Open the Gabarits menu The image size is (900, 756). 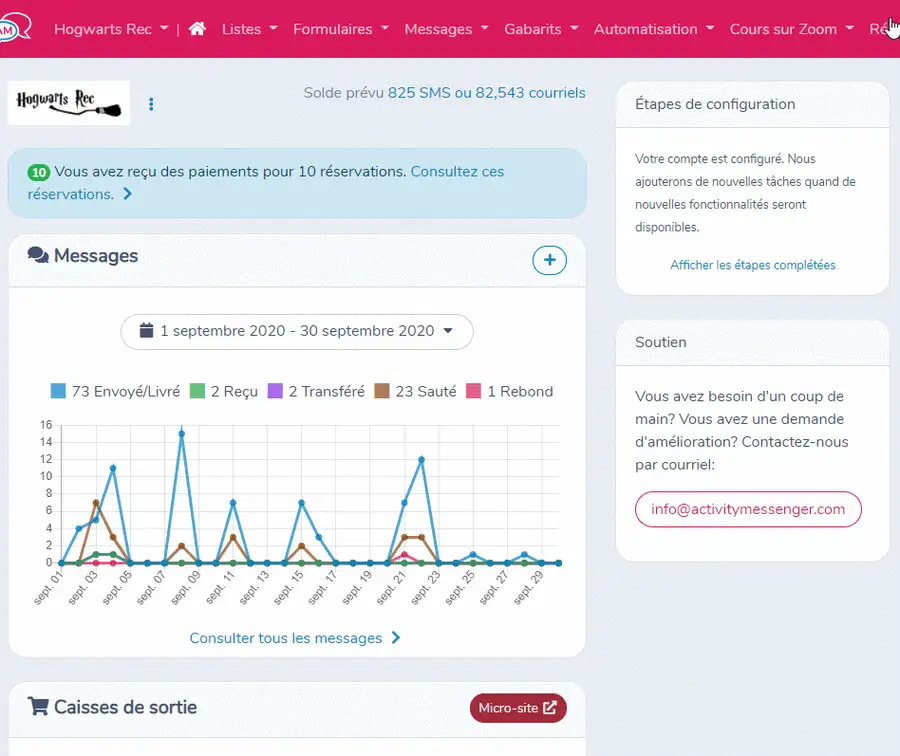coord(541,29)
